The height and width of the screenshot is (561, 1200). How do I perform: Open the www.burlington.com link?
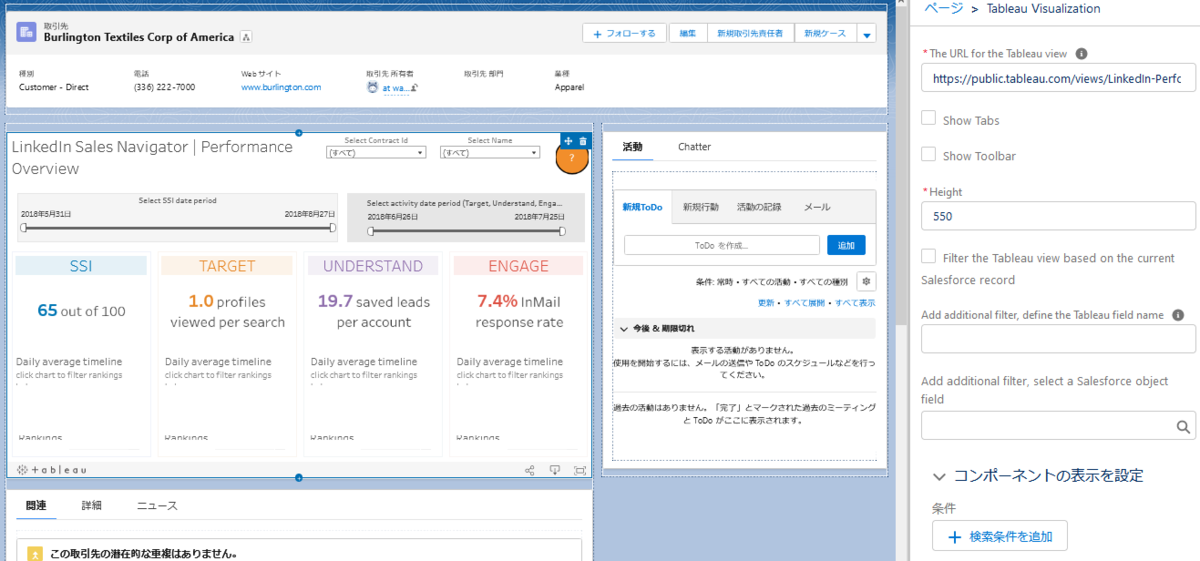click(x=281, y=87)
